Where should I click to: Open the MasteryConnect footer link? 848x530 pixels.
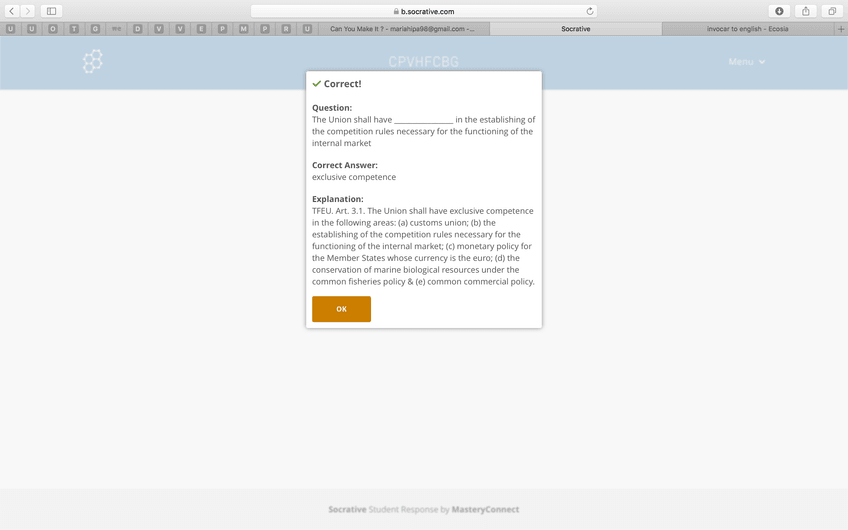coord(485,509)
